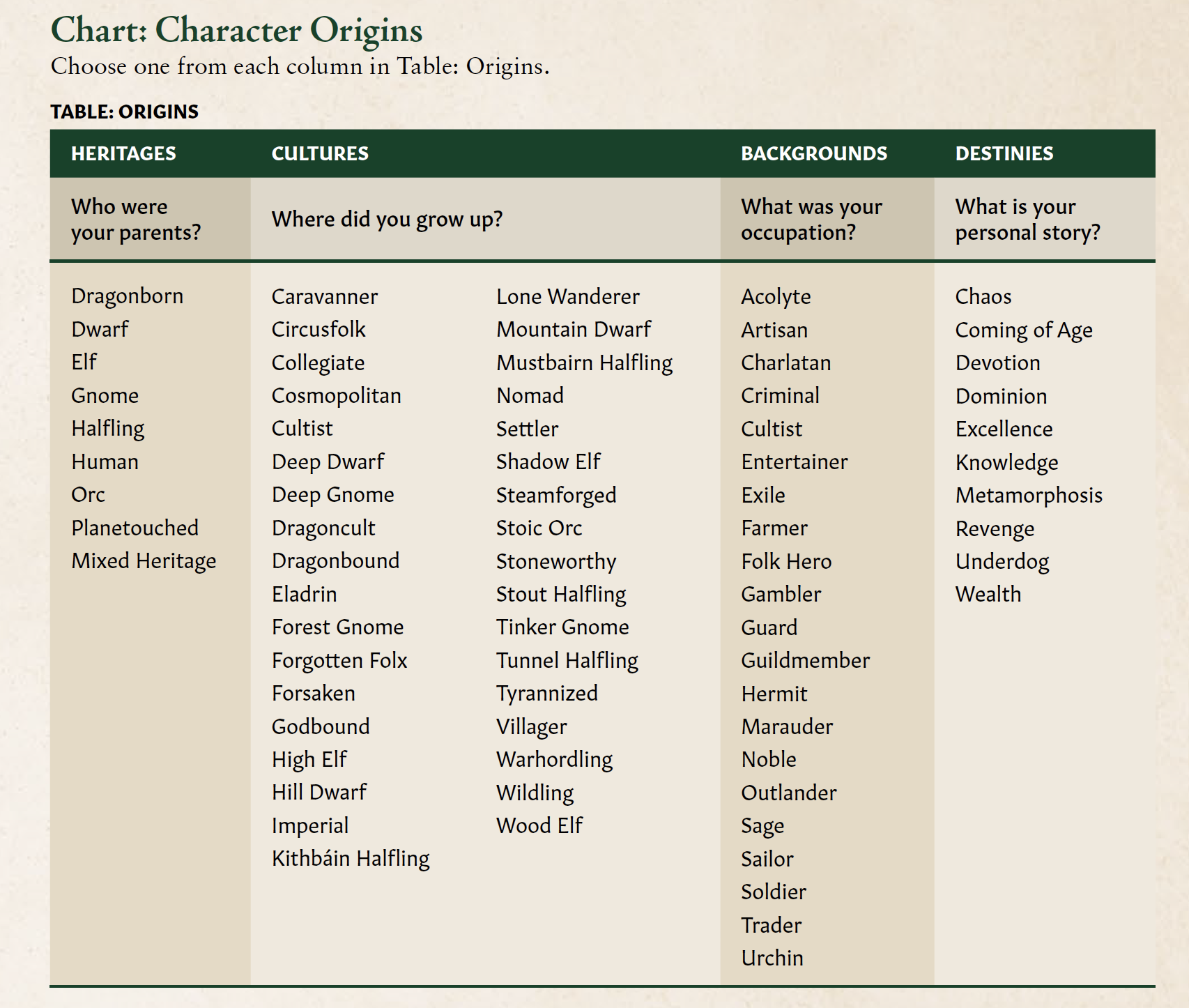This screenshot has width=1189, height=1008.
Task: Click the Chart: Character Origins title
Action: tap(236, 30)
